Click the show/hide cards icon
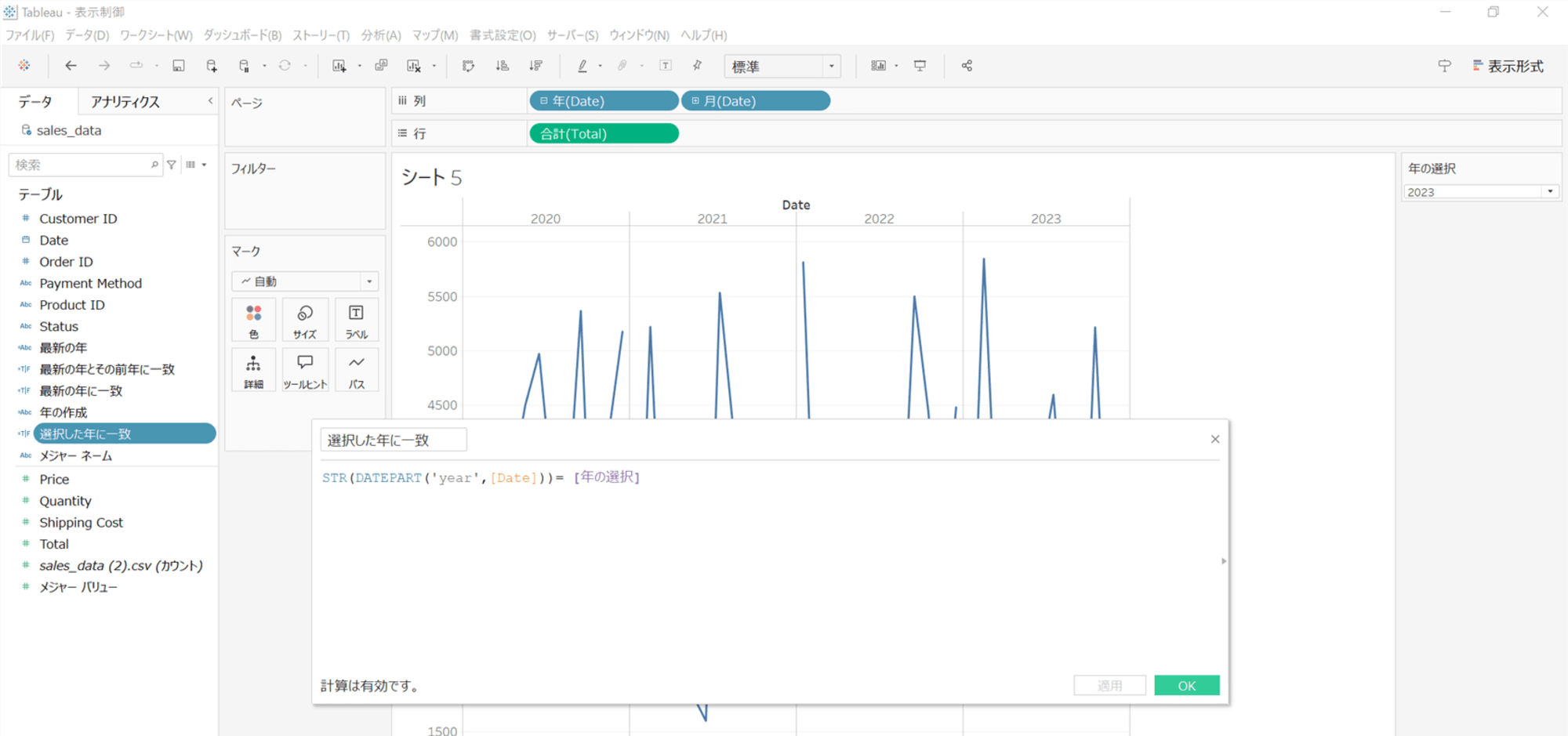 pos(879,66)
